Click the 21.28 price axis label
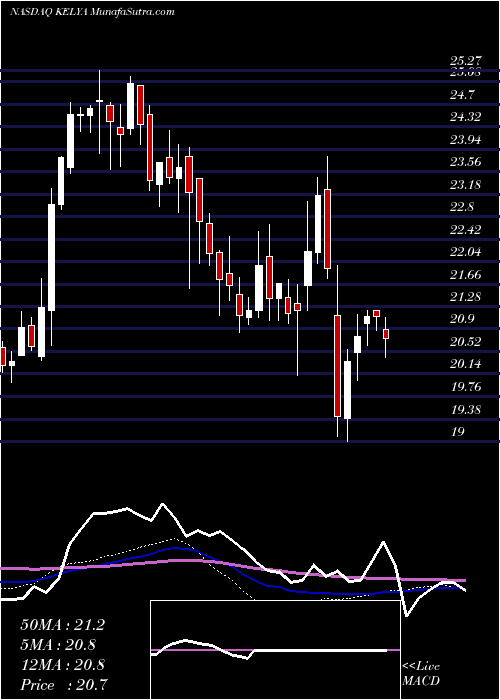Viewport: 500px width, 700px height. (x=465, y=297)
